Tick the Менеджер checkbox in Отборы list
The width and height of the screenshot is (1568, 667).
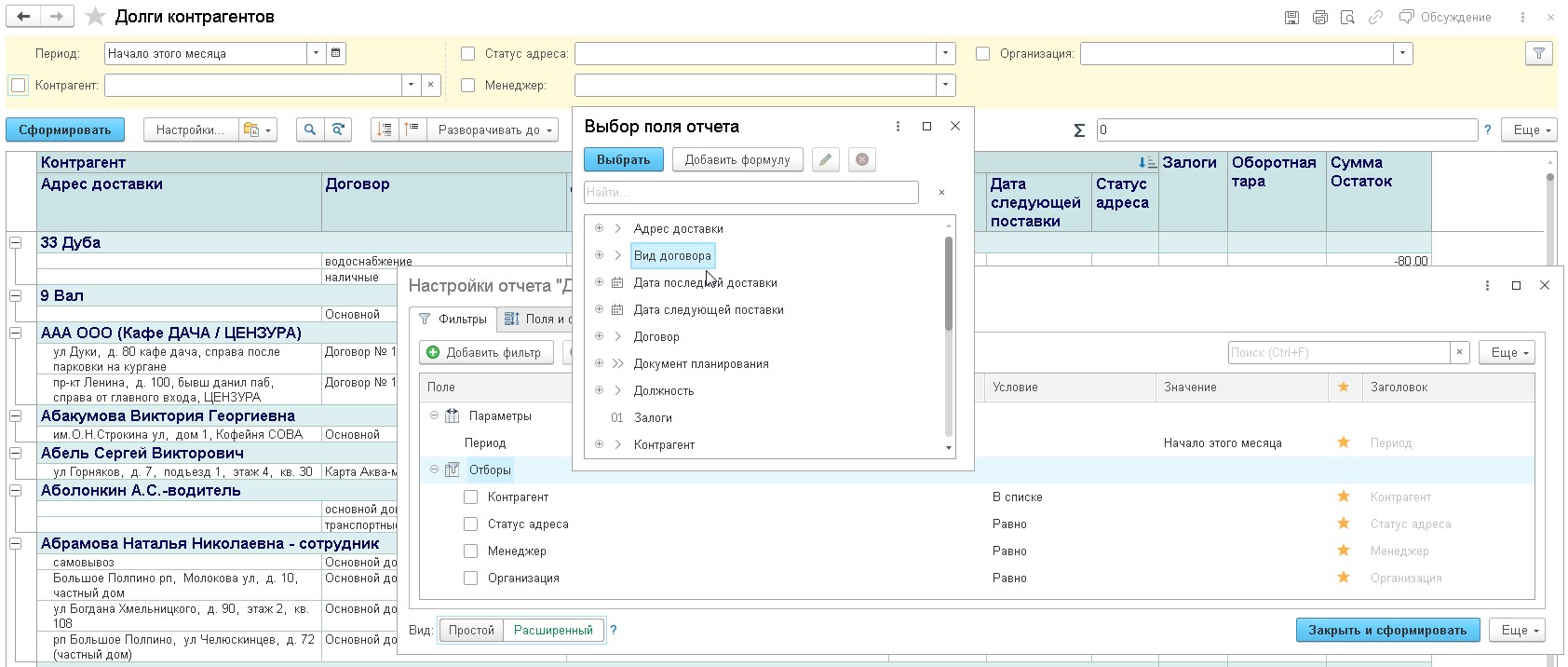471,551
